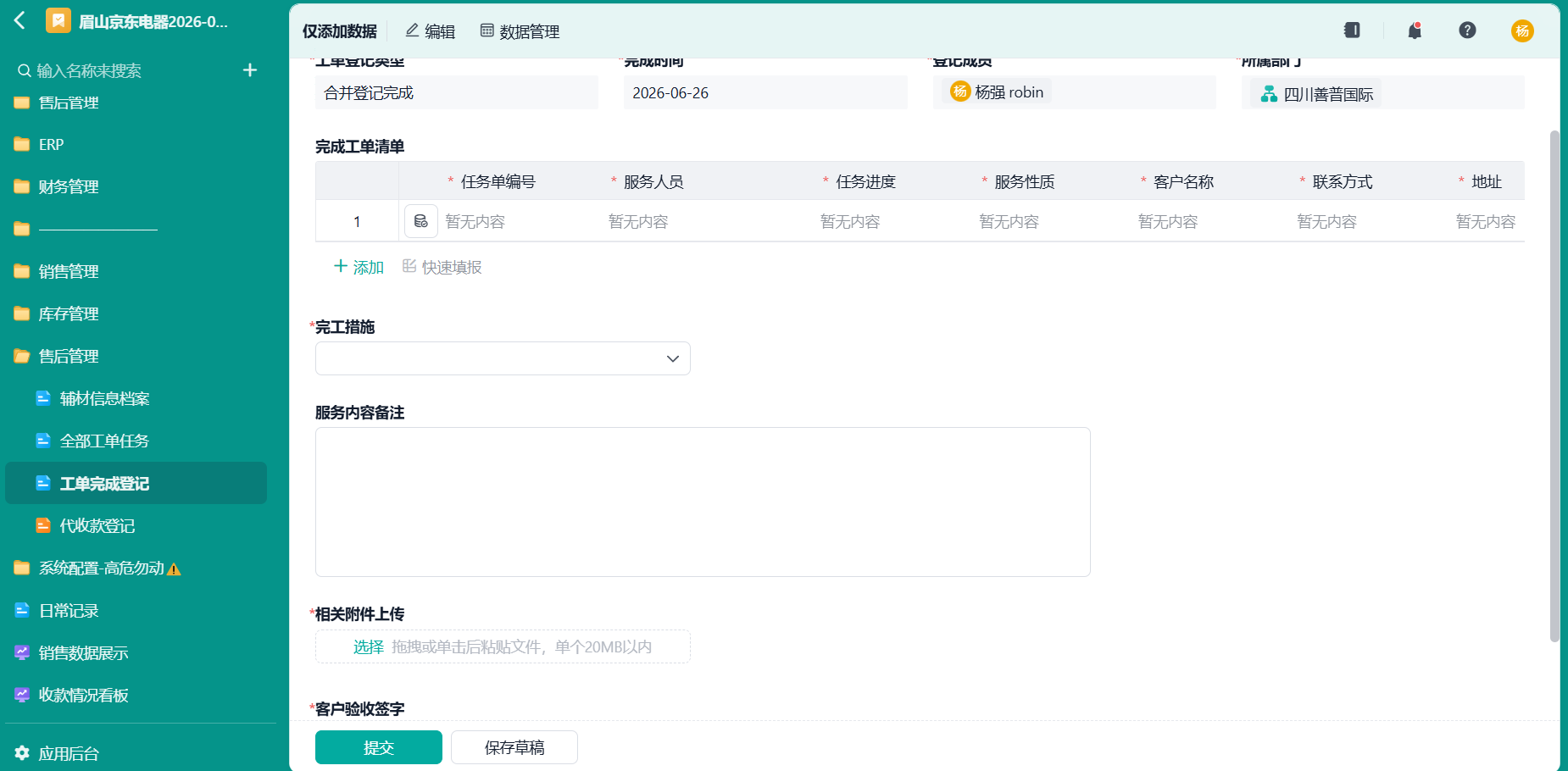Click the attachment drop zone hint text
The height and width of the screenshot is (771, 1568).
(521, 646)
